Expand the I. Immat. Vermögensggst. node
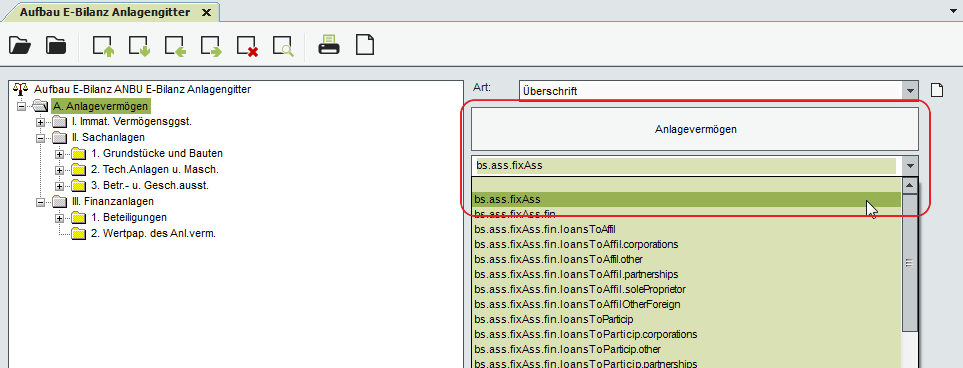The width and height of the screenshot is (963, 368). 41,122
